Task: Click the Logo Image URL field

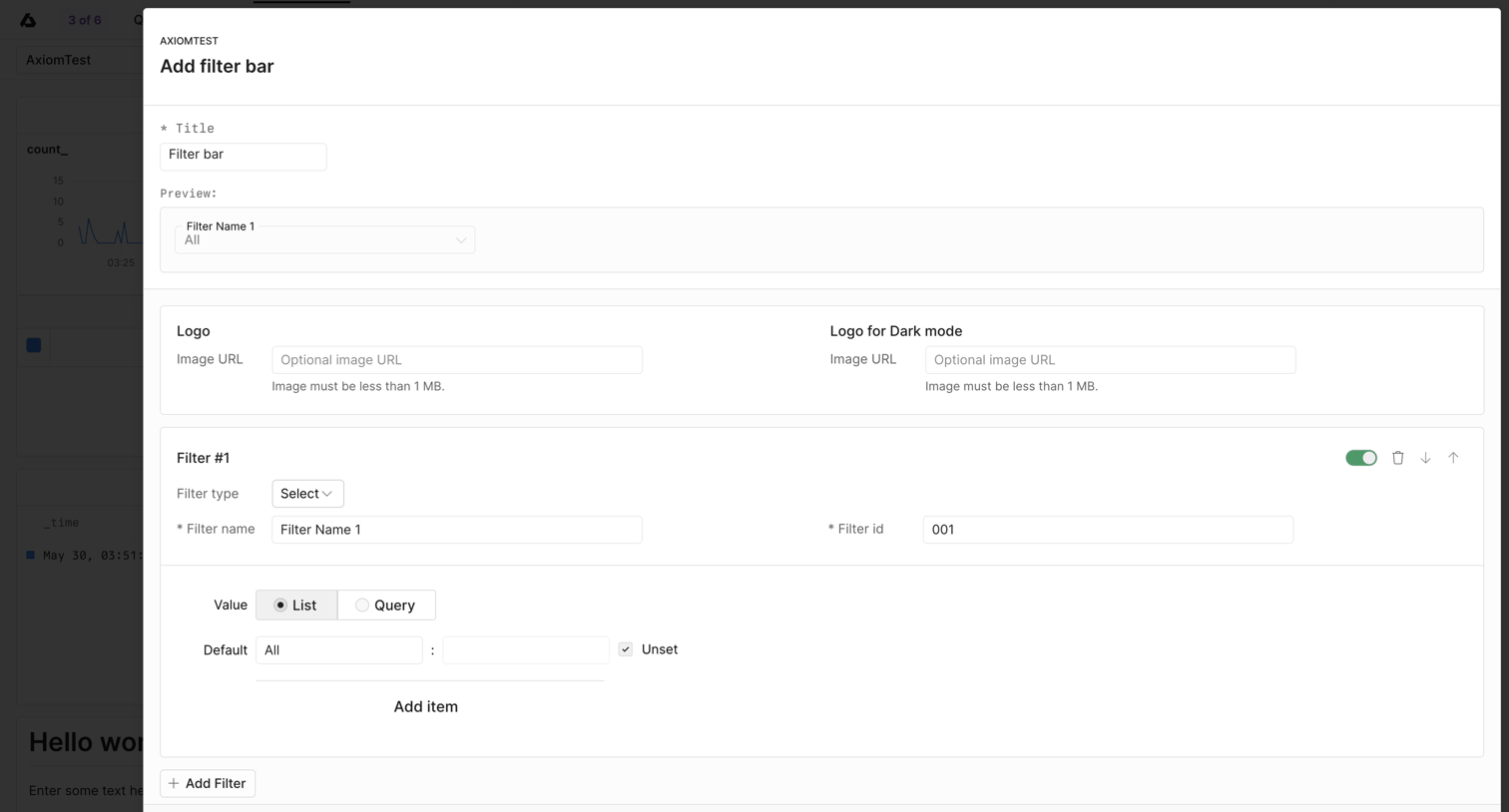Action: point(457,360)
